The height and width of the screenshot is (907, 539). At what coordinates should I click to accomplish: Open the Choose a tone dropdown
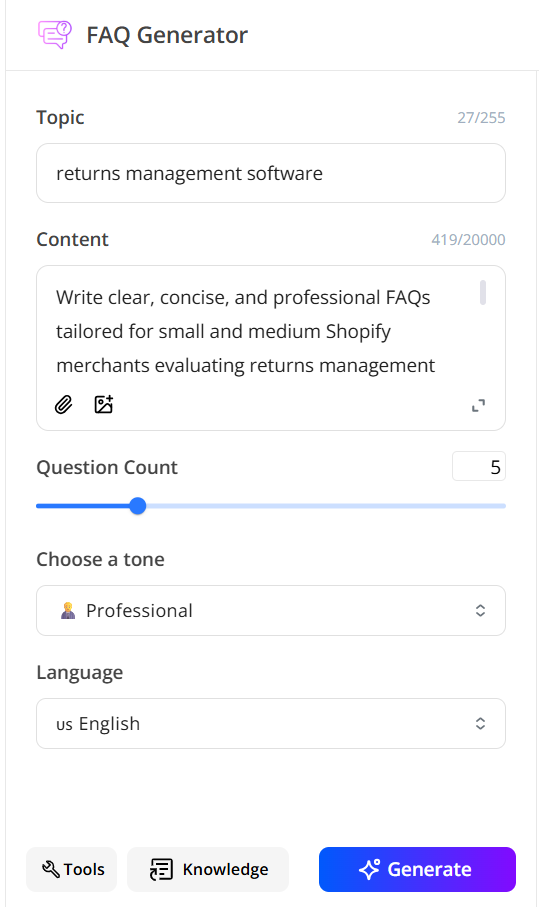point(271,610)
